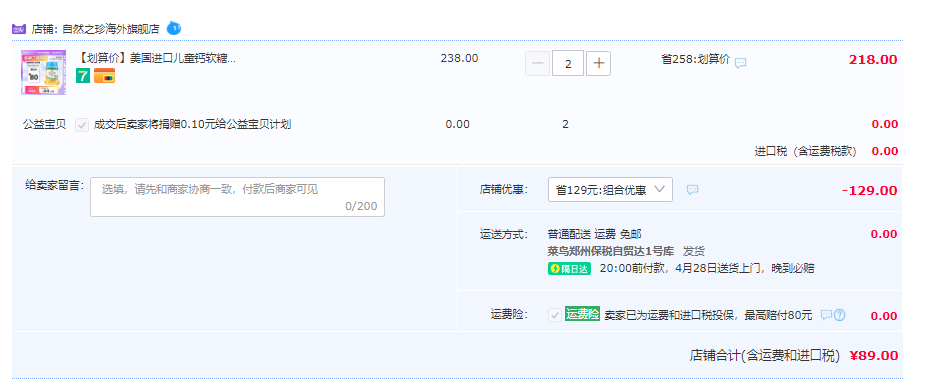Click the unit price 238.00
Viewport: 940px width, 389px height.
pyautogui.click(x=459, y=58)
